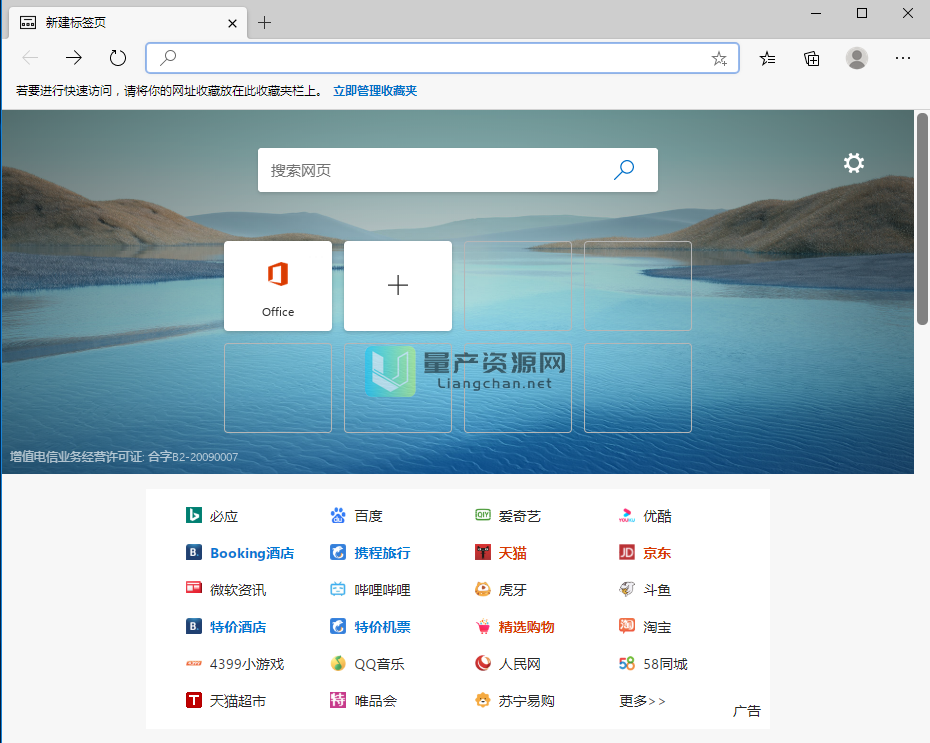Image resolution: width=930 pixels, height=743 pixels.
Task: Reload the page with refresh icon
Action: click(118, 58)
